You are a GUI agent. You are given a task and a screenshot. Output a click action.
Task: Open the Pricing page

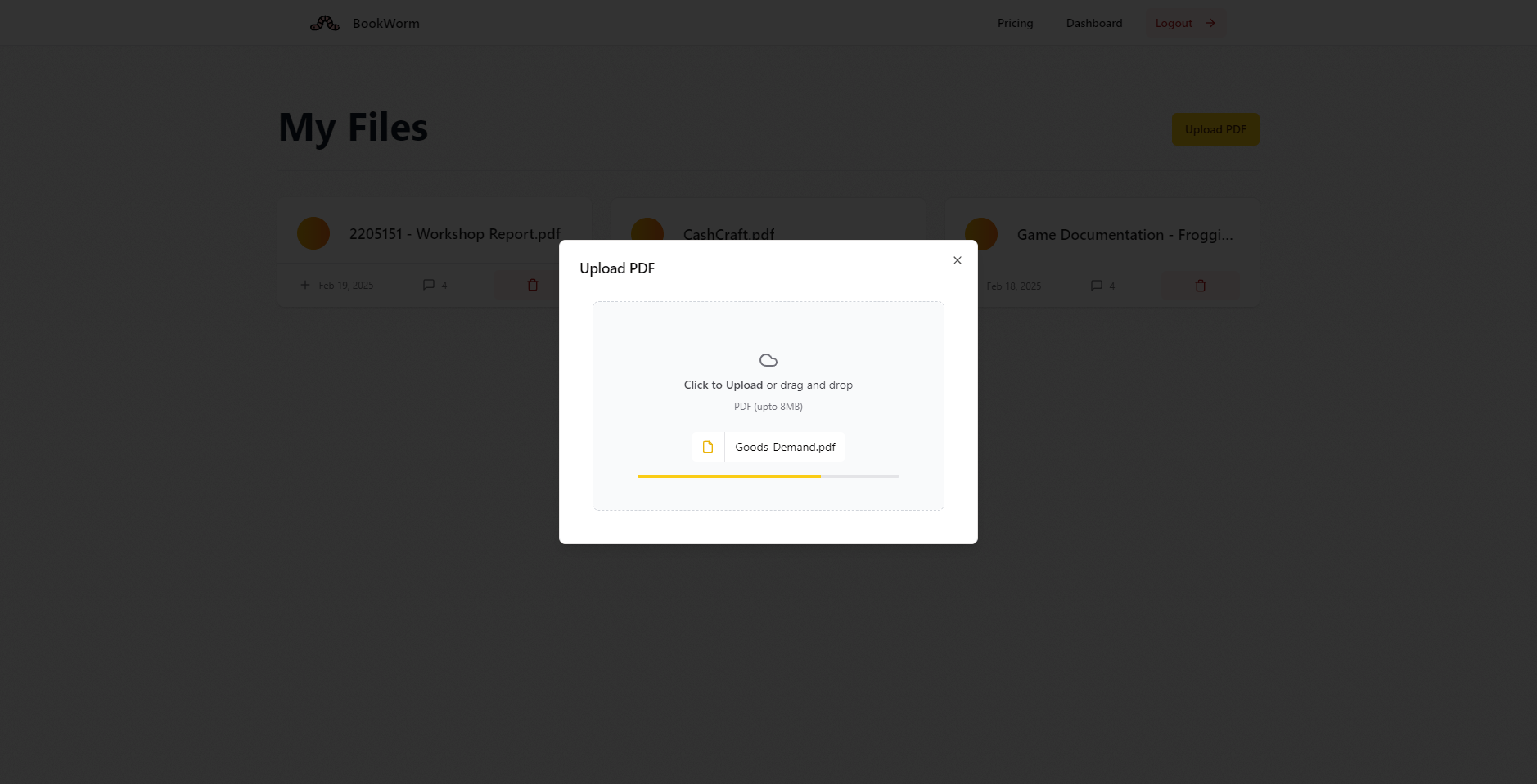1014,23
